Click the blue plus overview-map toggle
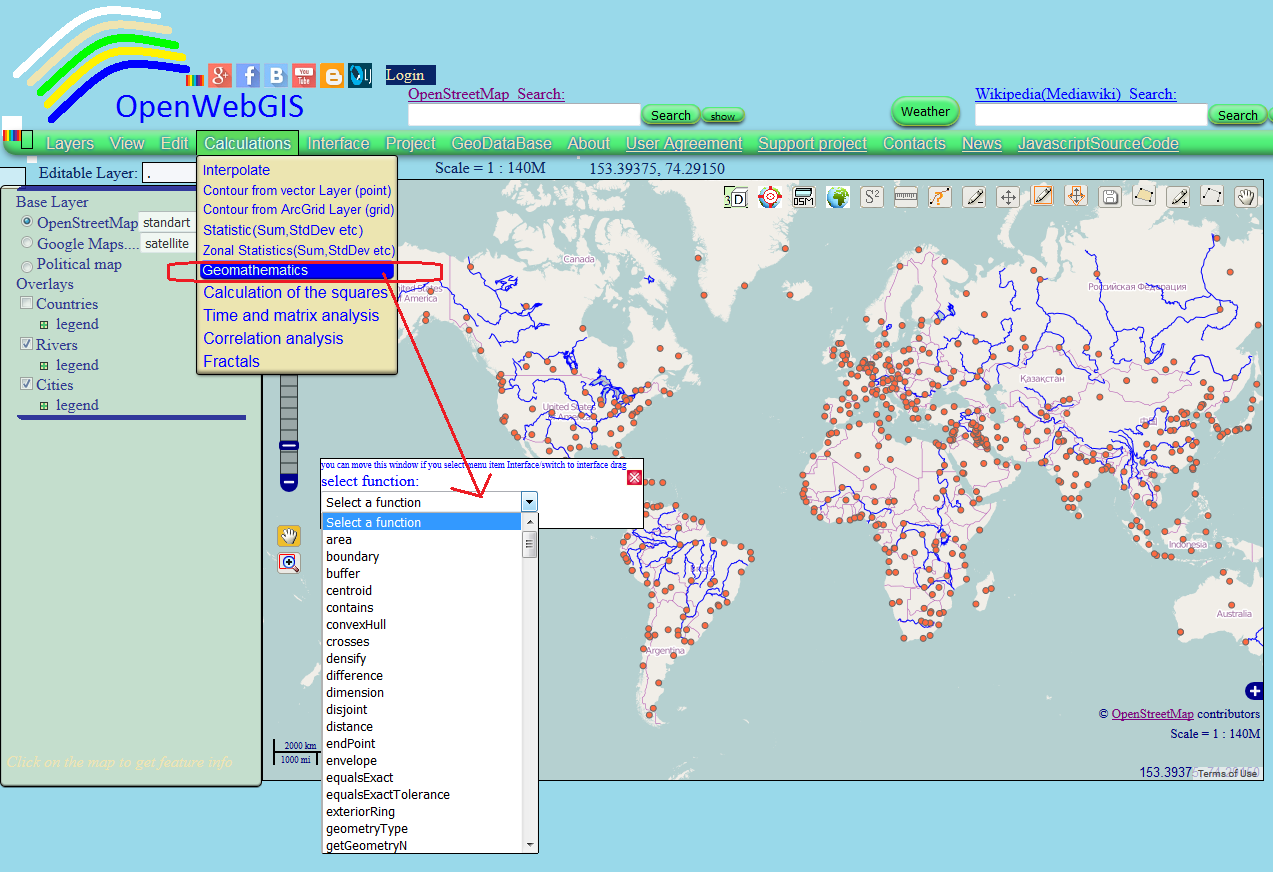This screenshot has width=1273, height=872. 1254,691
